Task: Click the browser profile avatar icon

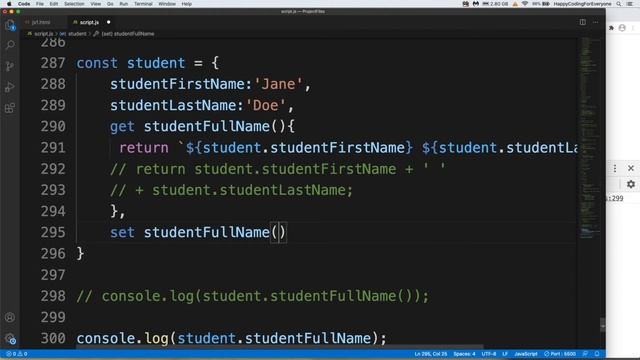Action: (x=622, y=28)
